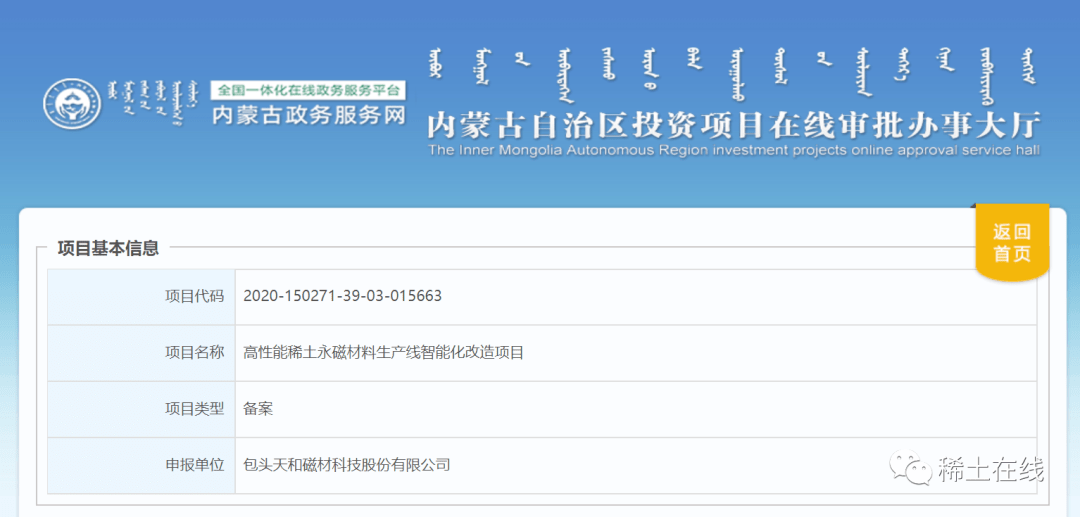The width and height of the screenshot is (1080, 517).
Task: Click the 项目名称 label cell
Action: click(141, 353)
